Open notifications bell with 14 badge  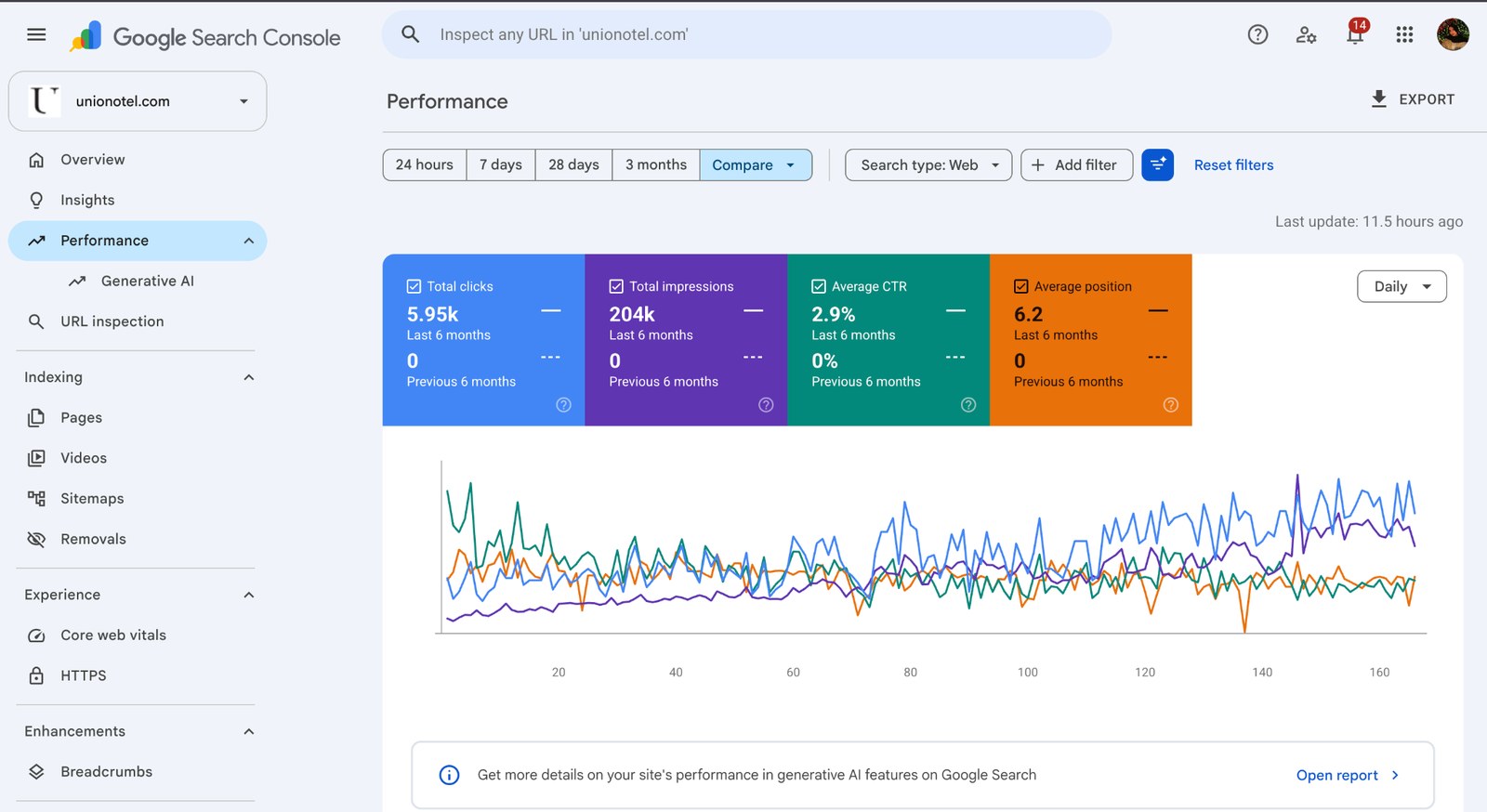(x=1355, y=33)
